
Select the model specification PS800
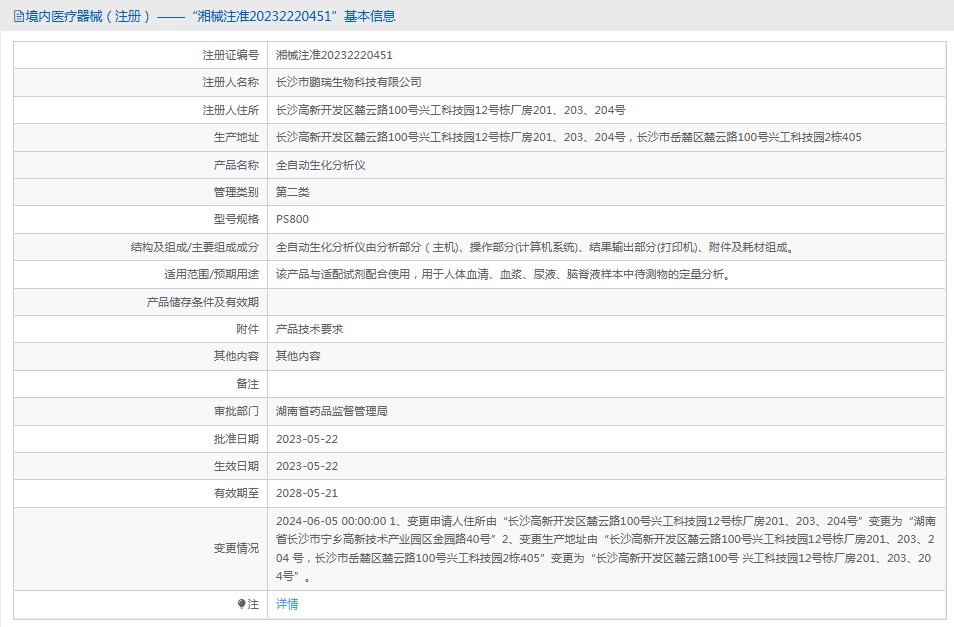(292, 219)
